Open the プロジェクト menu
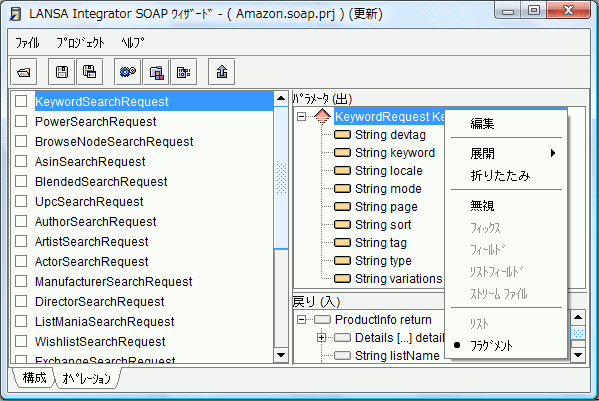599x401 pixels. tap(80, 42)
